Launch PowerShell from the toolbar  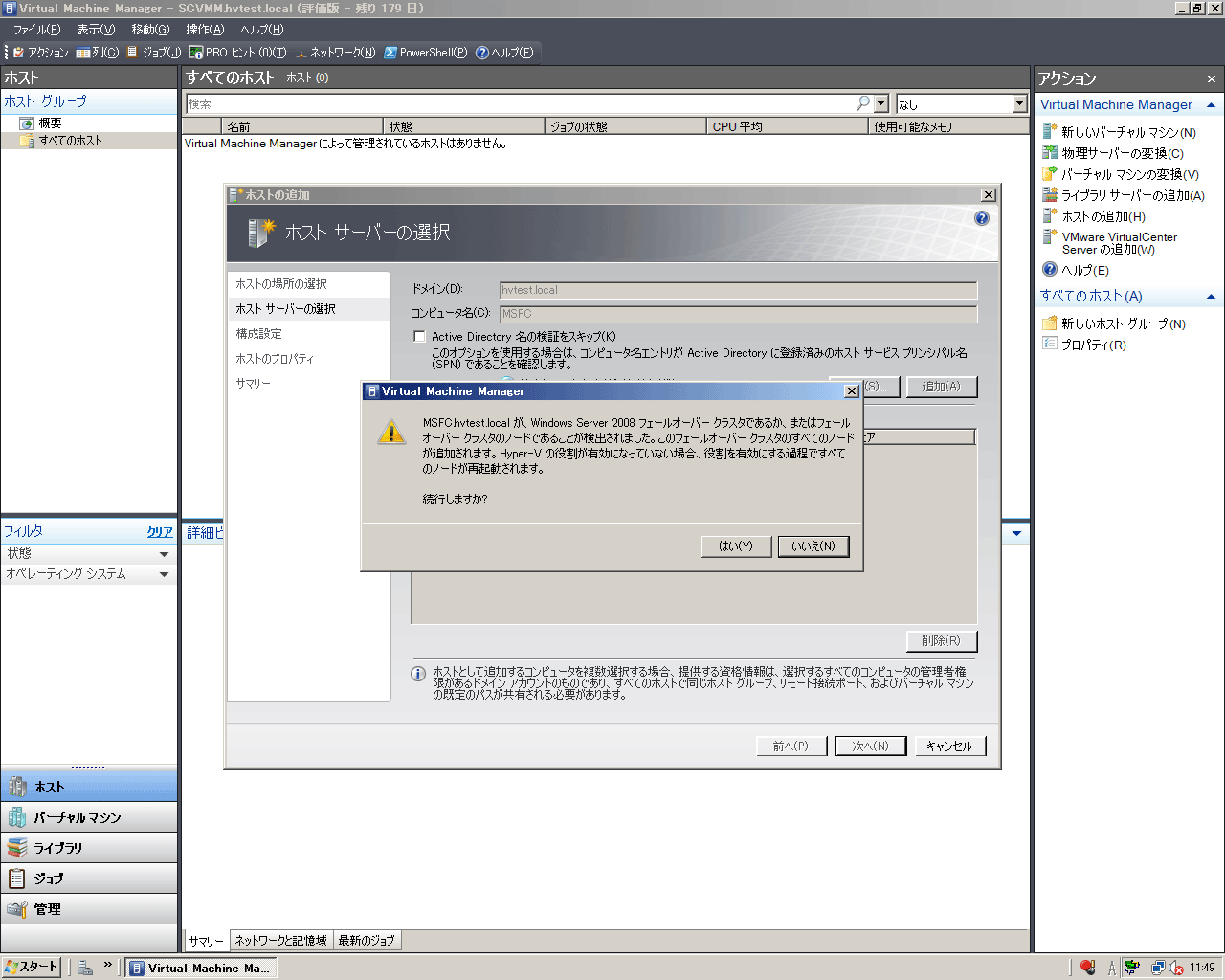[426, 53]
